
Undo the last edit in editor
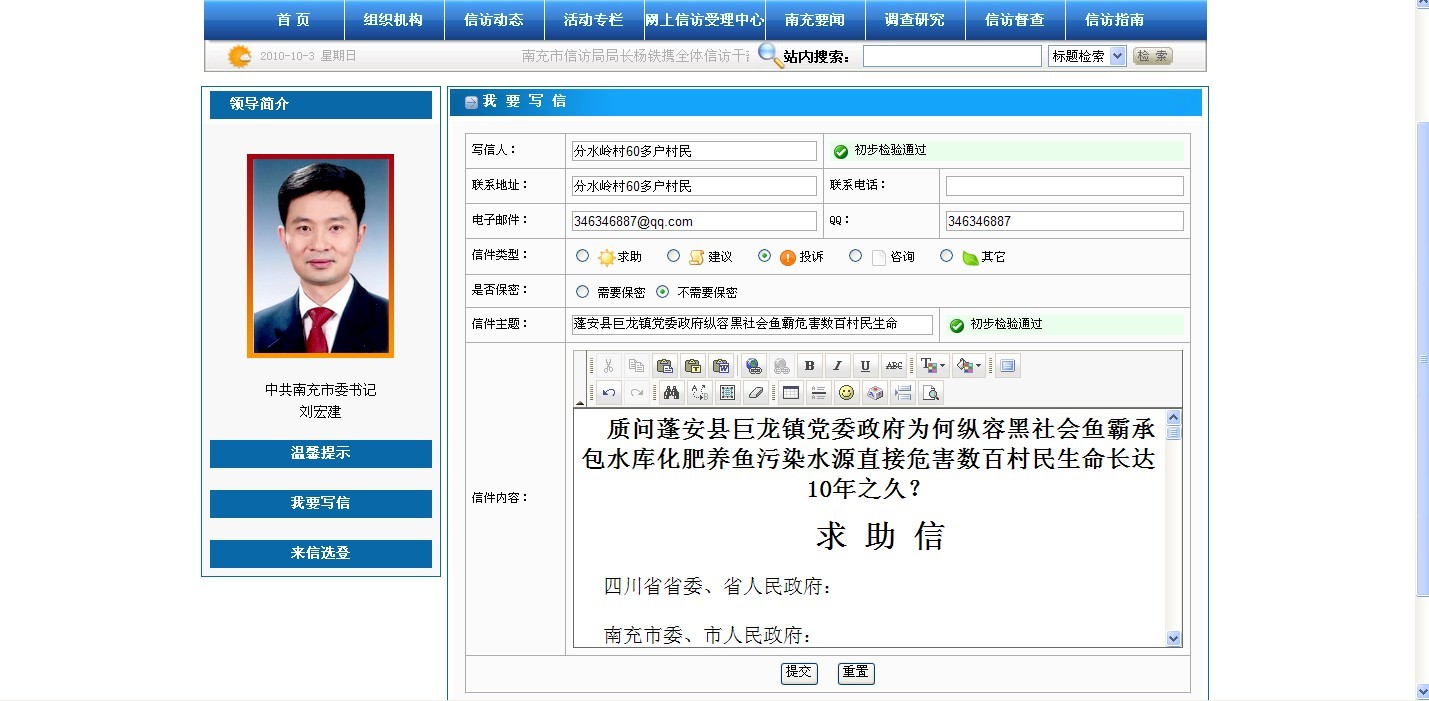pyautogui.click(x=608, y=392)
